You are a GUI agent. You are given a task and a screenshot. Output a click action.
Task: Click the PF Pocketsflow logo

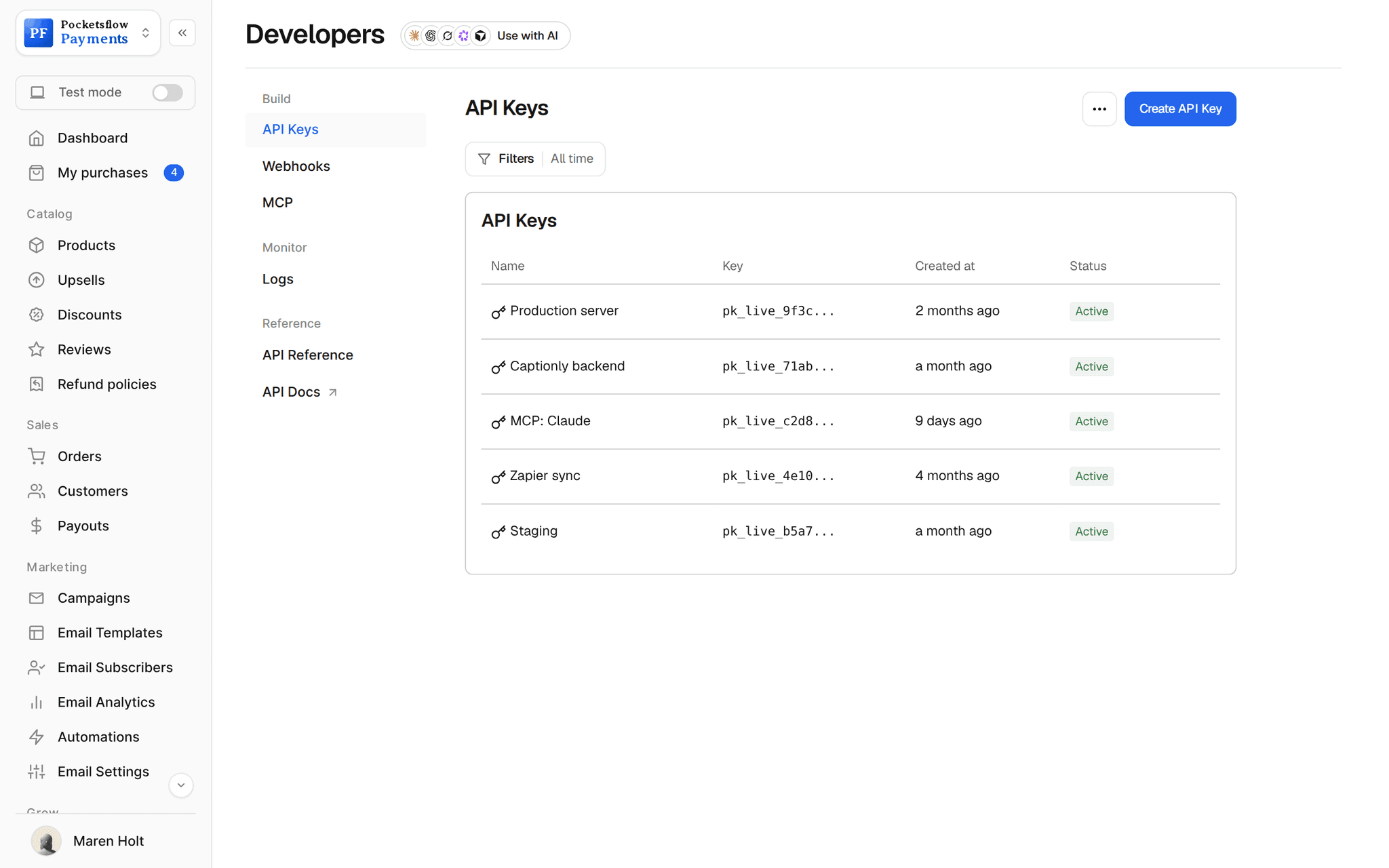pos(39,33)
